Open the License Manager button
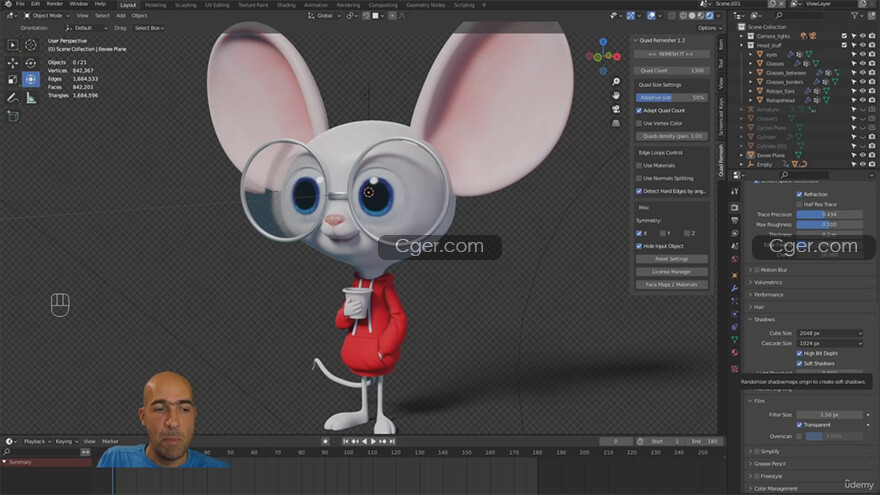This screenshot has height=495, width=880. 671,272
